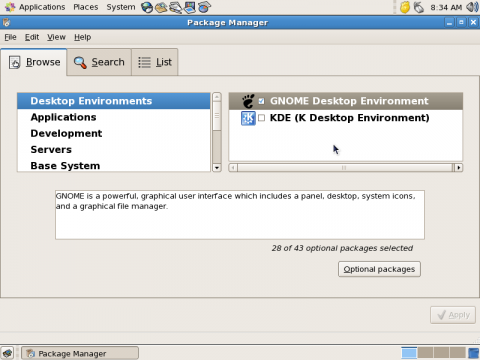Open the System menu in top panel
The height and width of the screenshot is (360, 480).
coord(121,7)
